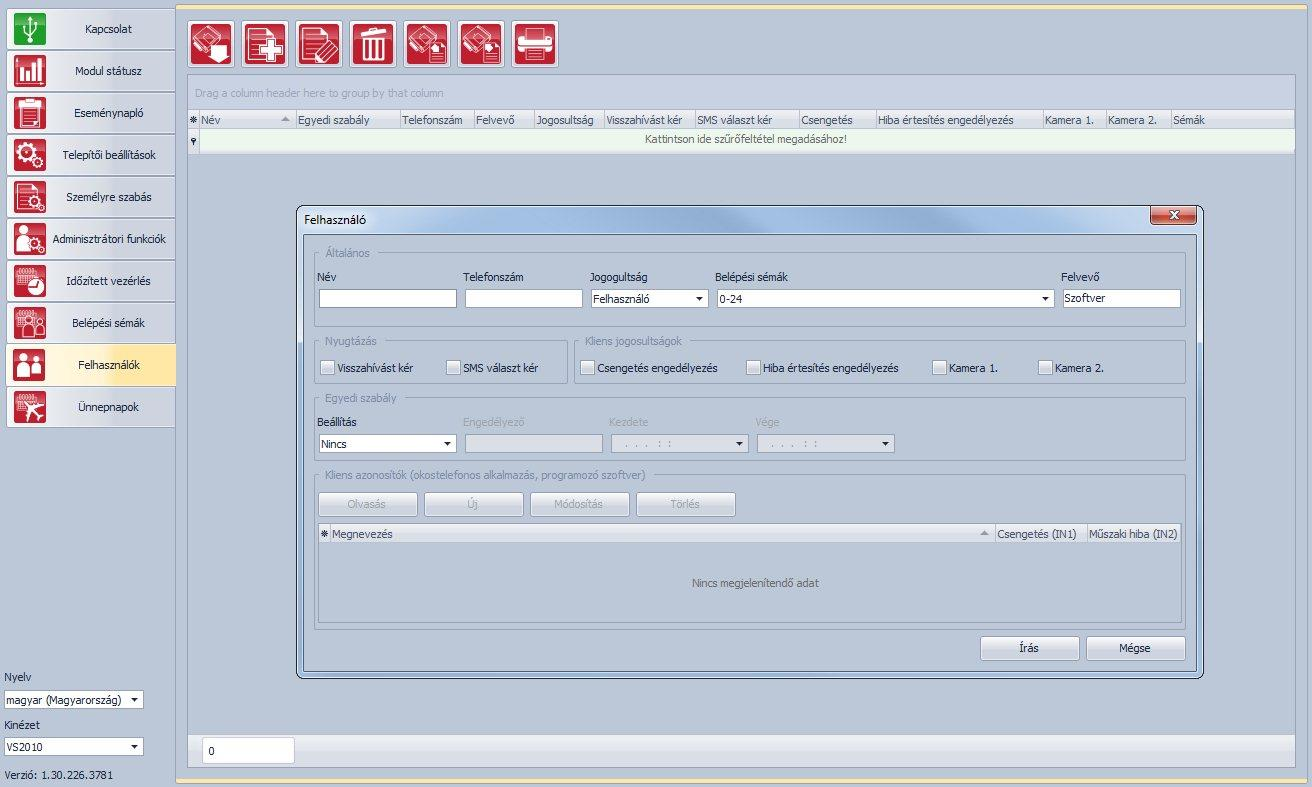Click the Csengetés (IN1) column header

click(x=1040, y=534)
